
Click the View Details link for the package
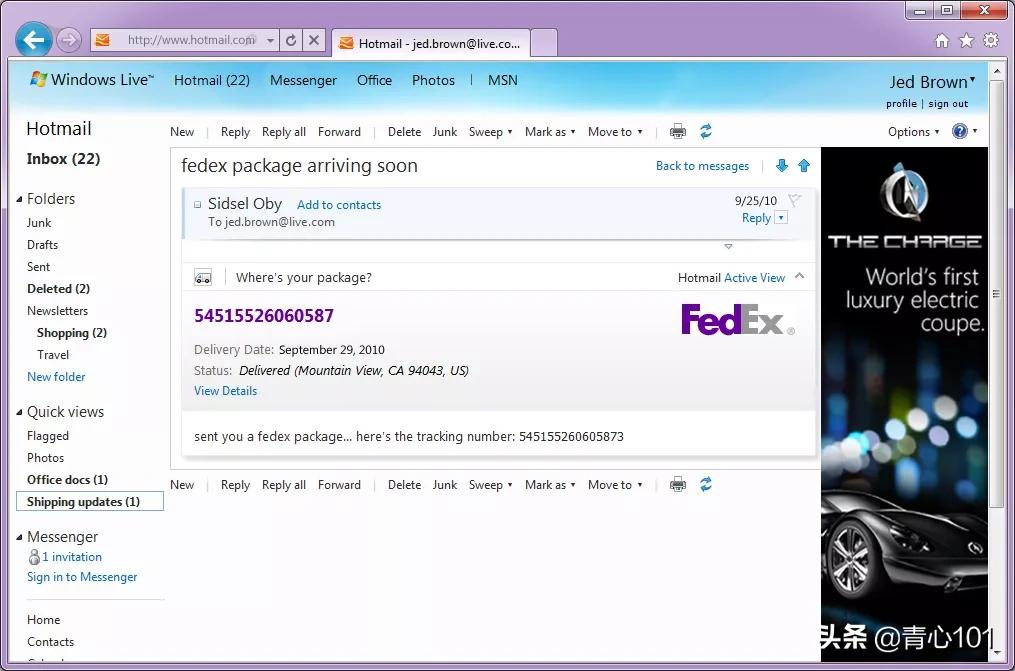tap(225, 391)
